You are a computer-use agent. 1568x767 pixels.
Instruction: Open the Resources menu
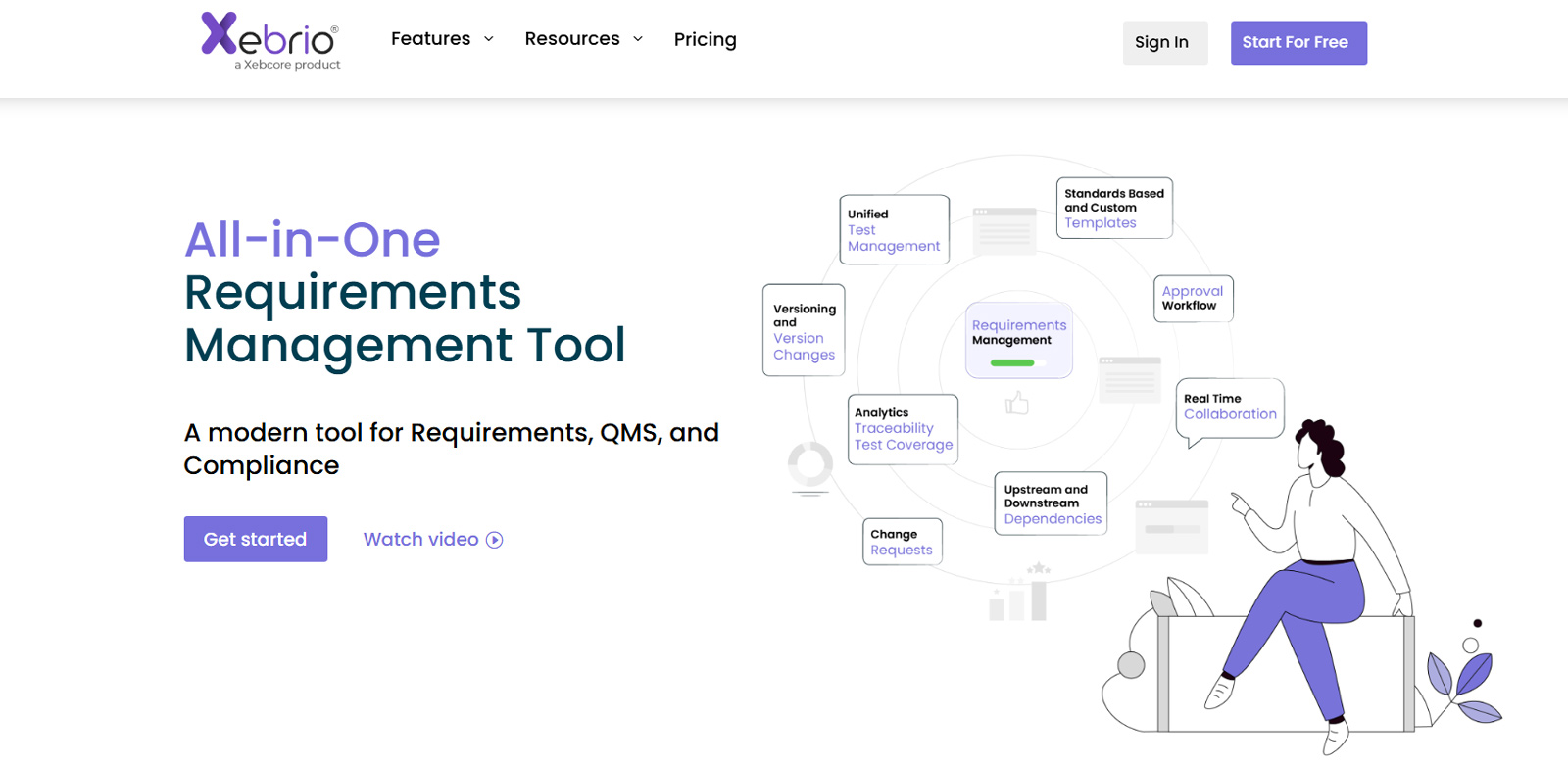[572, 39]
